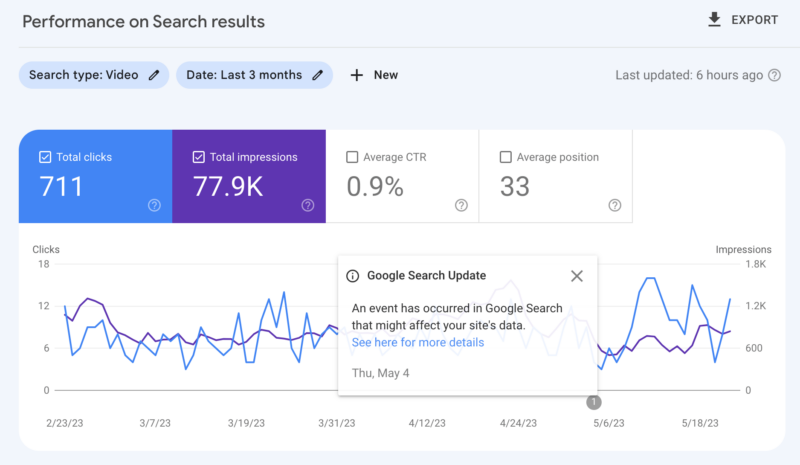800x465 pixels.
Task: Open help icon in Average position card
Action: coord(615,205)
